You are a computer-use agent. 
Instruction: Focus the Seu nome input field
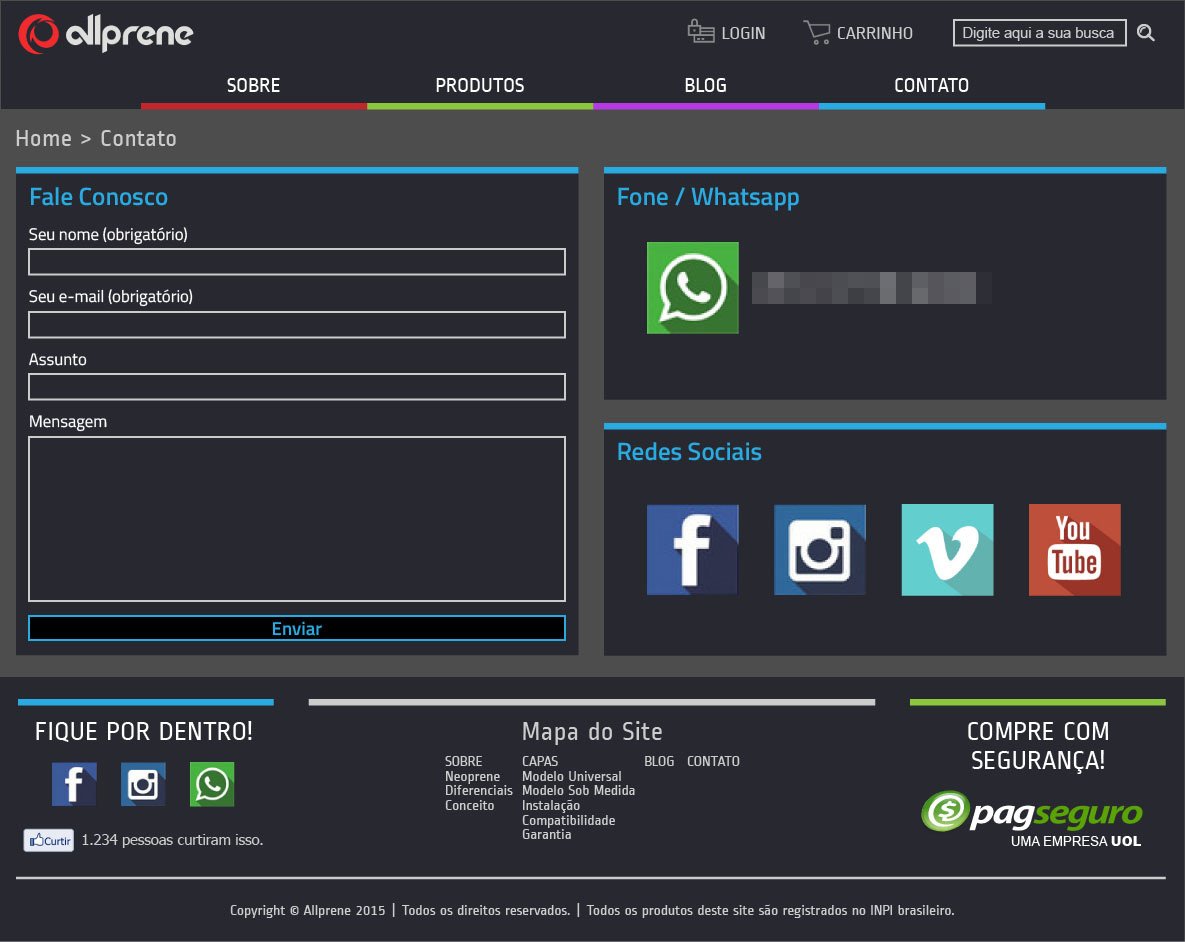click(297, 262)
